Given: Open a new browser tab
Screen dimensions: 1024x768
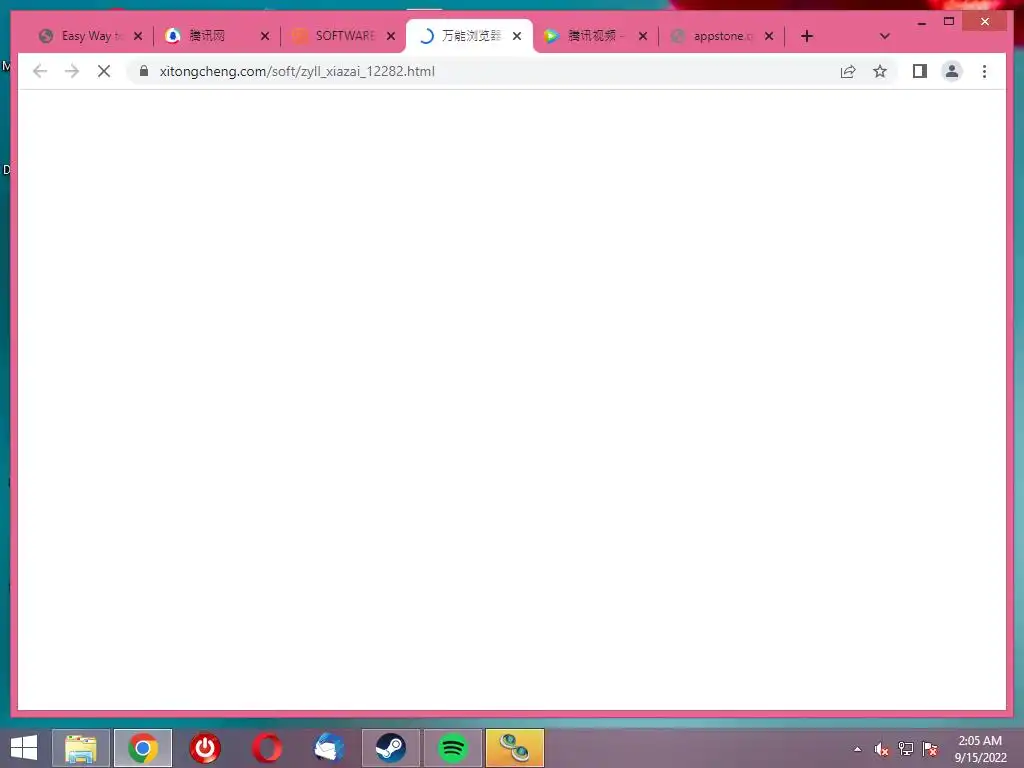Looking at the screenshot, I should point(807,36).
